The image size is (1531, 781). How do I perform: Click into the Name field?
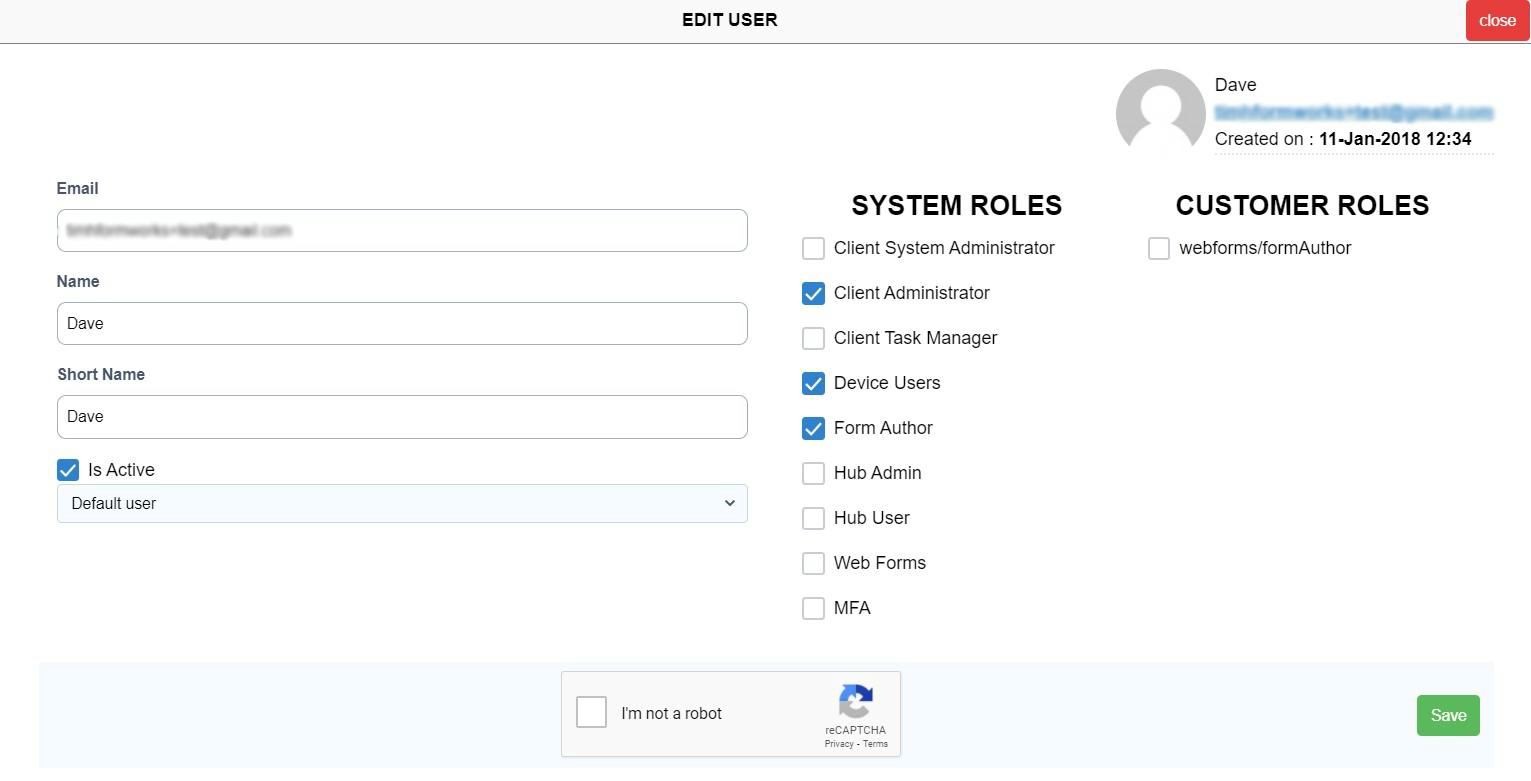(402, 323)
